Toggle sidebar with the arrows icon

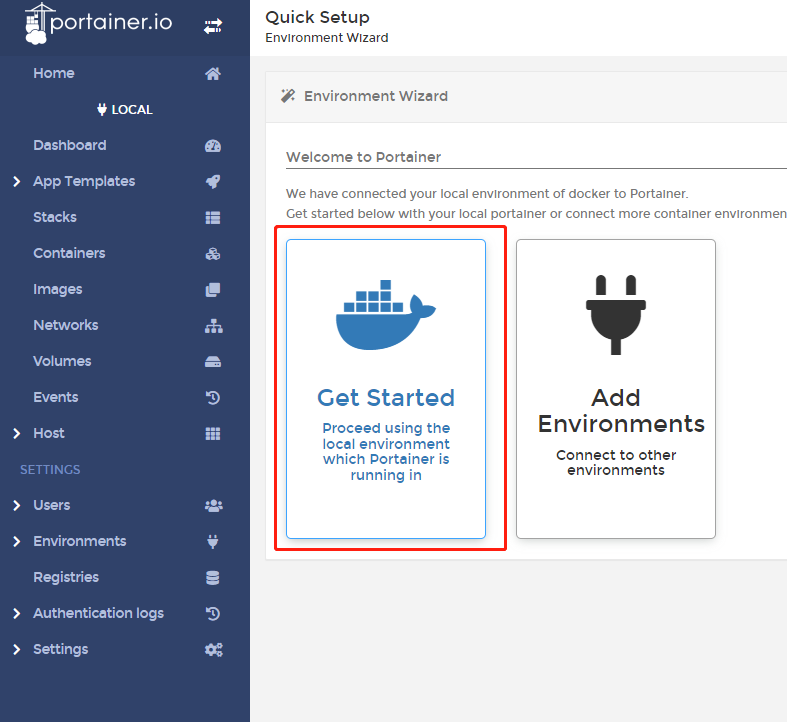213,26
